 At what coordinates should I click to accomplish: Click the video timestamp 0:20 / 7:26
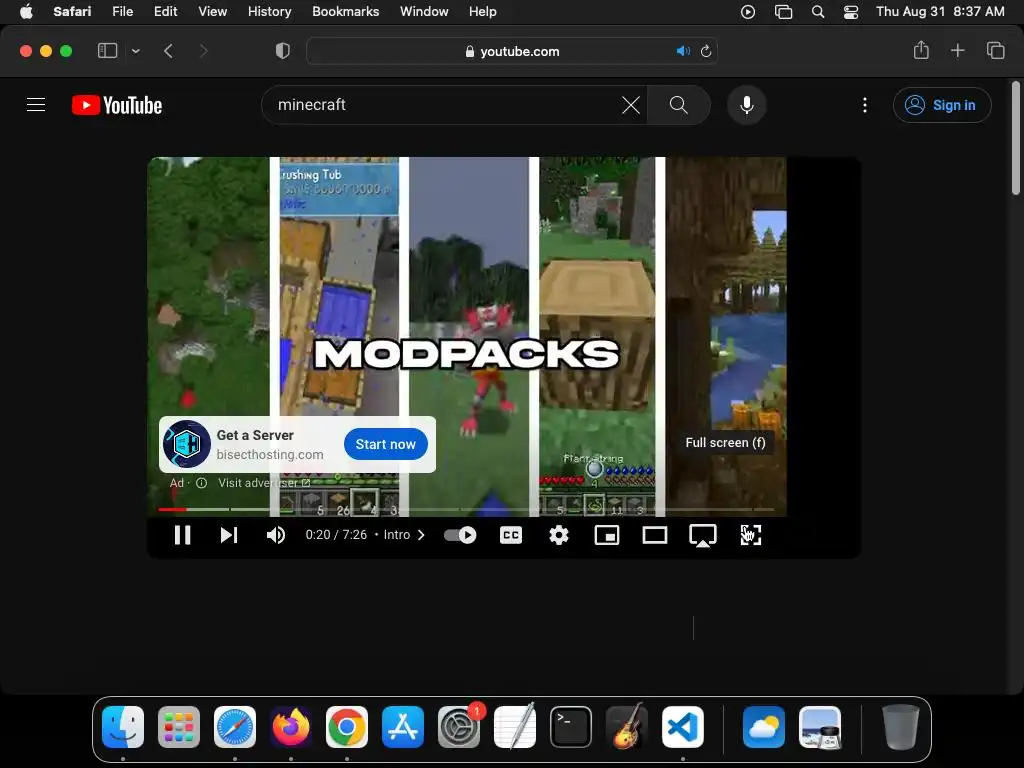[x=336, y=535]
